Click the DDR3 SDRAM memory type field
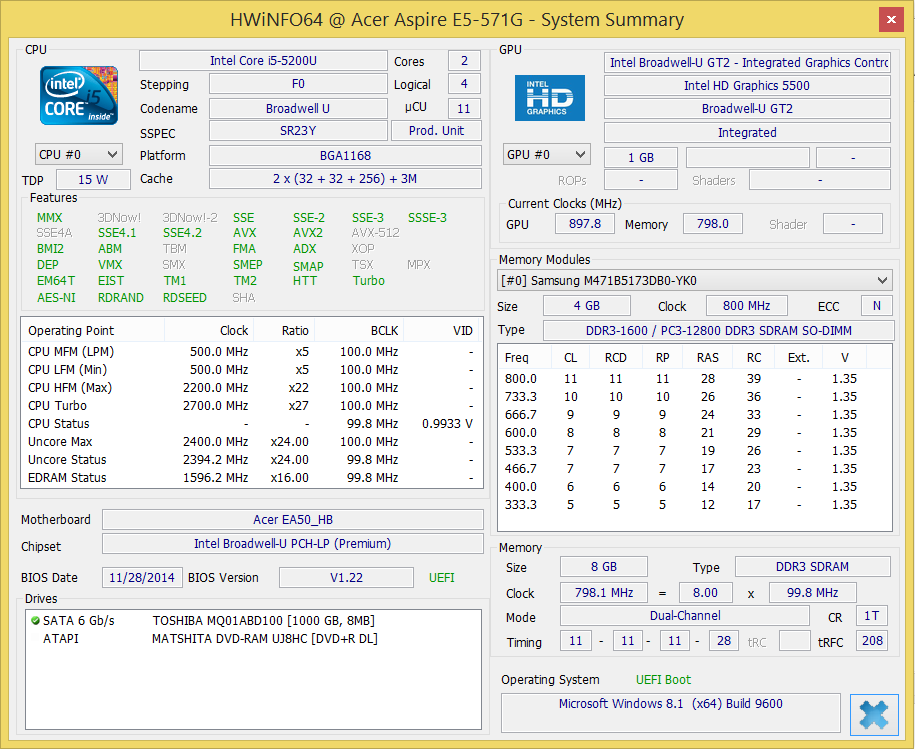The height and width of the screenshot is (749, 915). click(812, 567)
